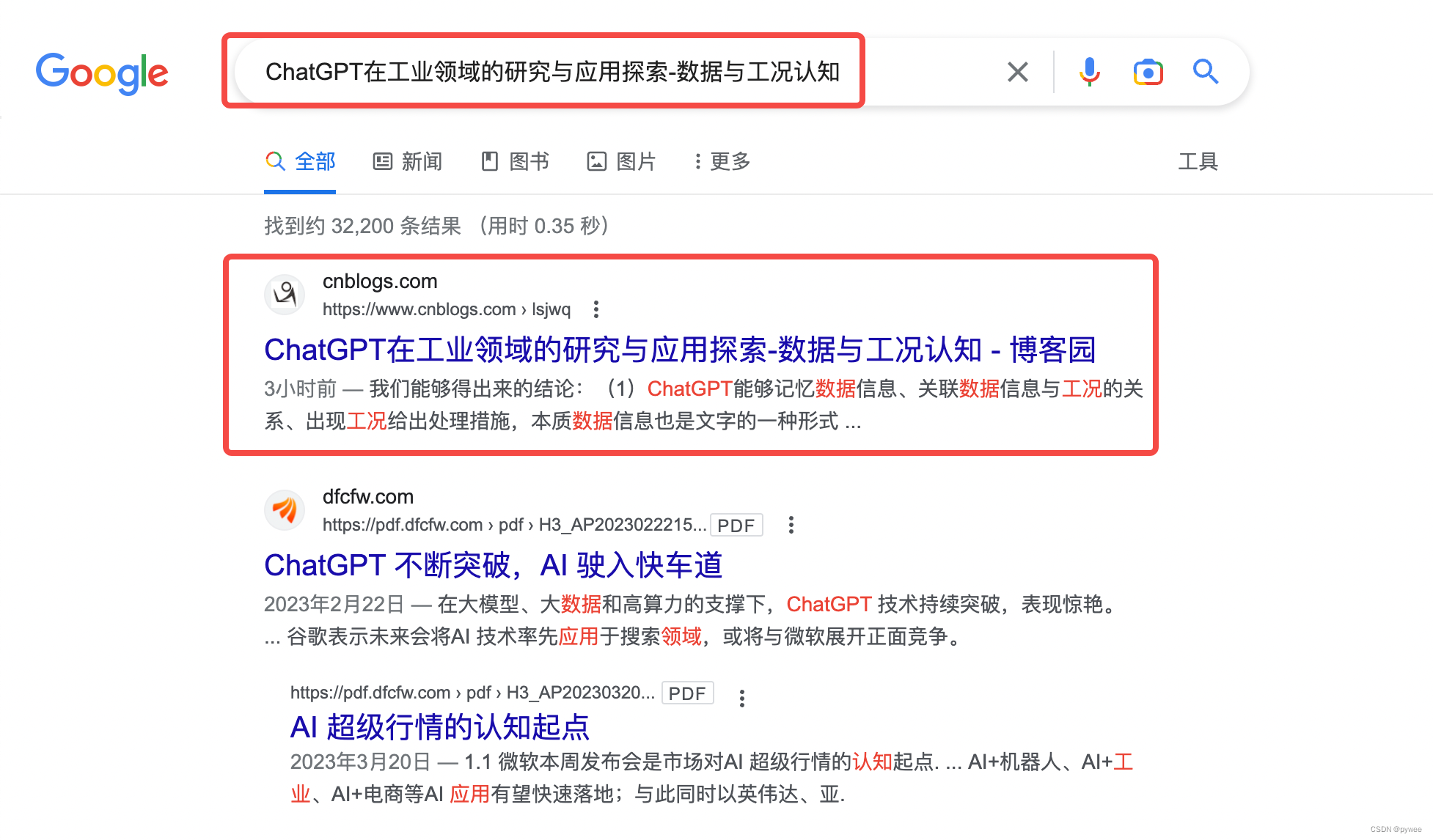Open the ChatGPT 不断突破 result link
The height and width of the screenshot is (840, 1433).
(x=493, y=565)
